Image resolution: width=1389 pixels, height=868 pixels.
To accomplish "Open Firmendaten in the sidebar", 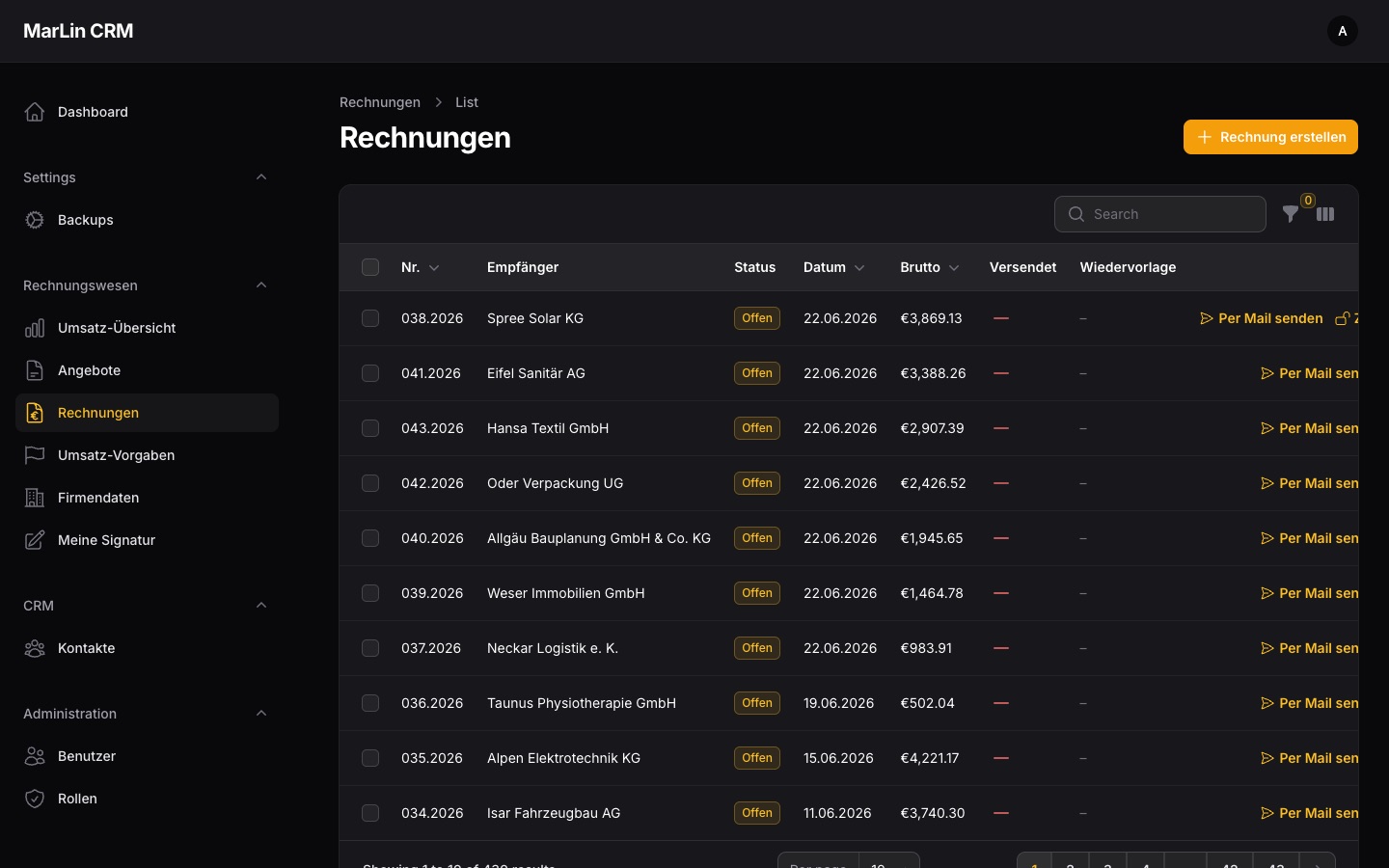I will point(147,498).
